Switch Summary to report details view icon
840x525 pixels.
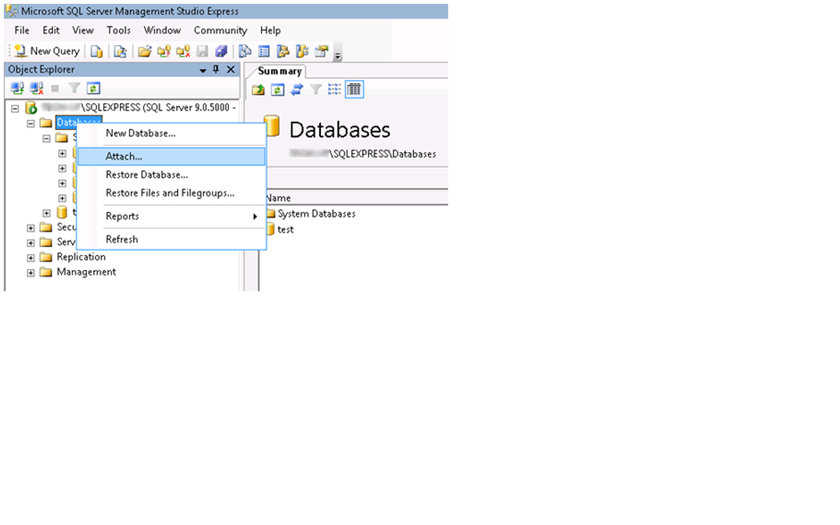(354, 89)
